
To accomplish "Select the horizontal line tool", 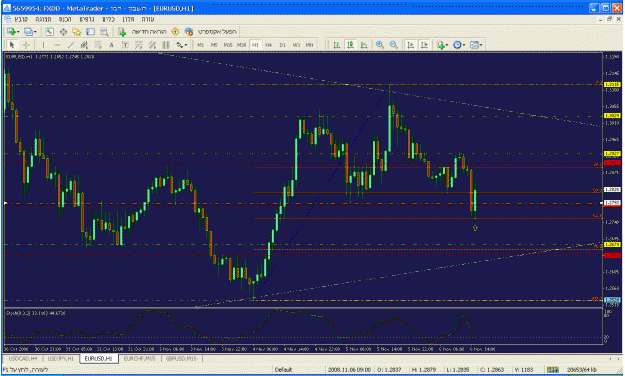I will pyautogui.click(x=57, y=45).
